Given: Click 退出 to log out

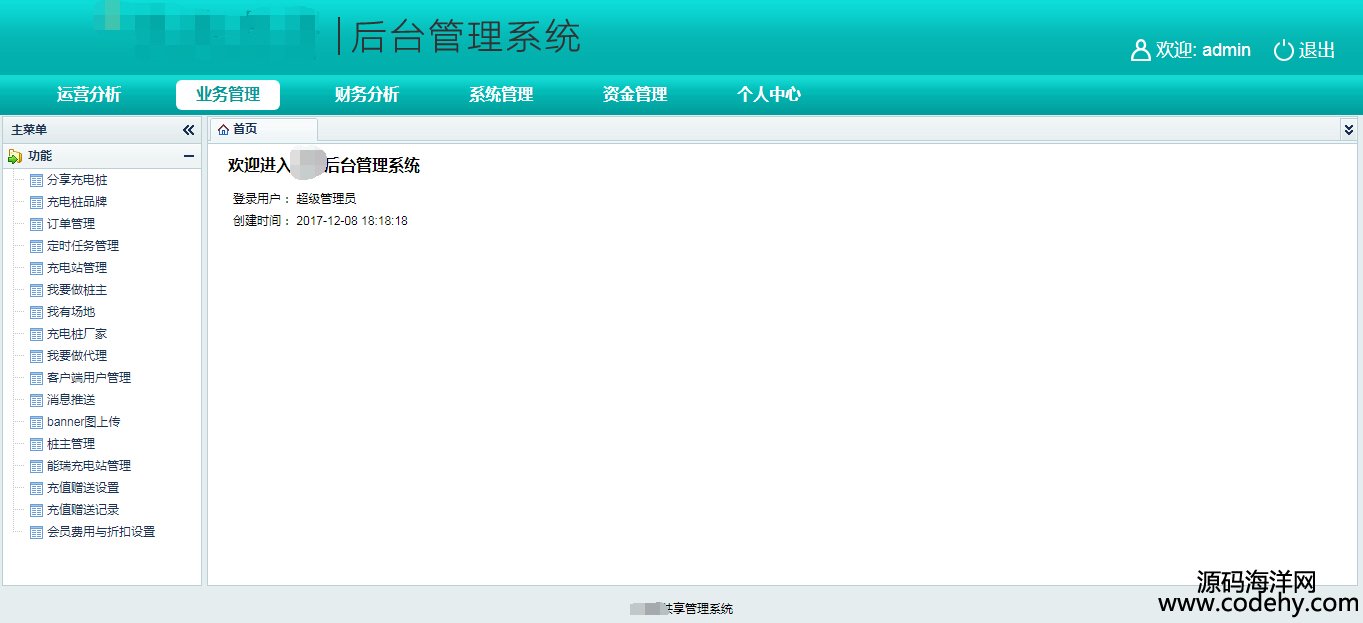Looking at the screenshot, I should (x=1317, y=50).
